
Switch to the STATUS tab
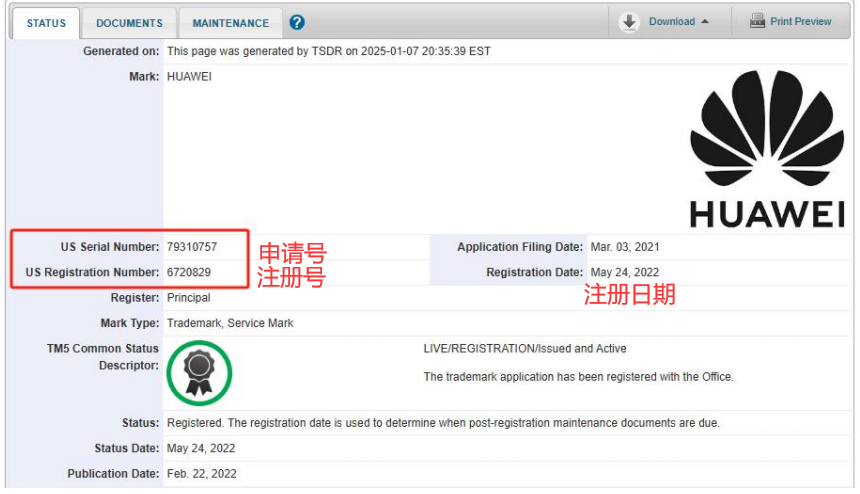pos(46,23)
